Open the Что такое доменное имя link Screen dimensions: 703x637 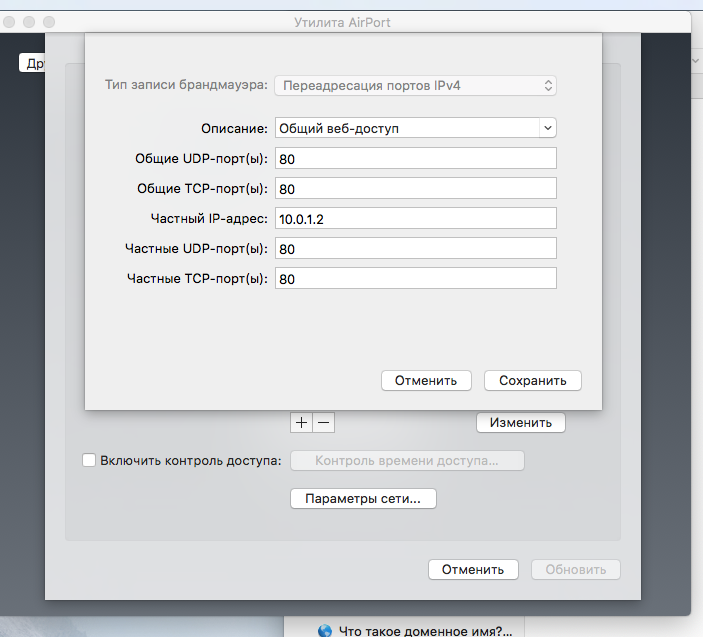tap(425, 631)
